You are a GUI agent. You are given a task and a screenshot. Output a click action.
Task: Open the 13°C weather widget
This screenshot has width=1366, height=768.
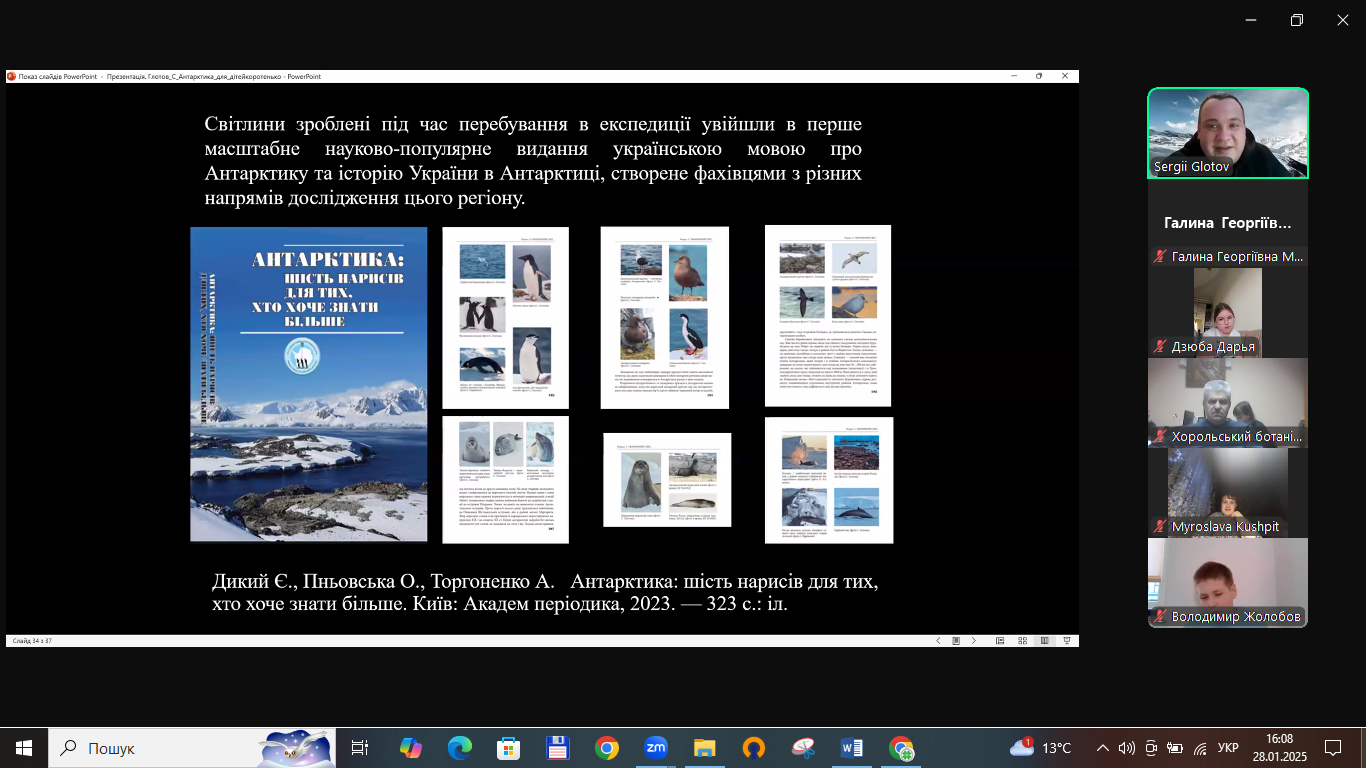[1041, 748]
